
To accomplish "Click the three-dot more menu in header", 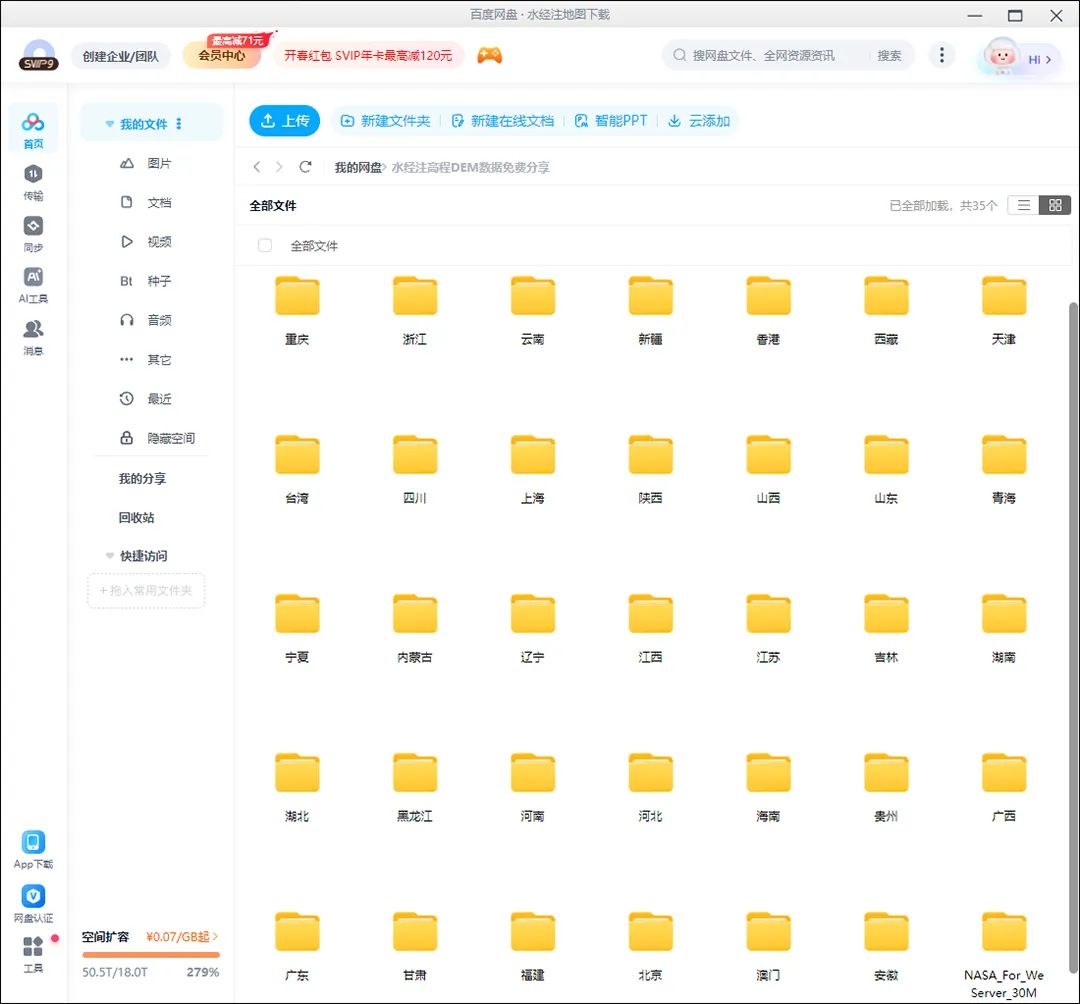I will click(942, 54).
